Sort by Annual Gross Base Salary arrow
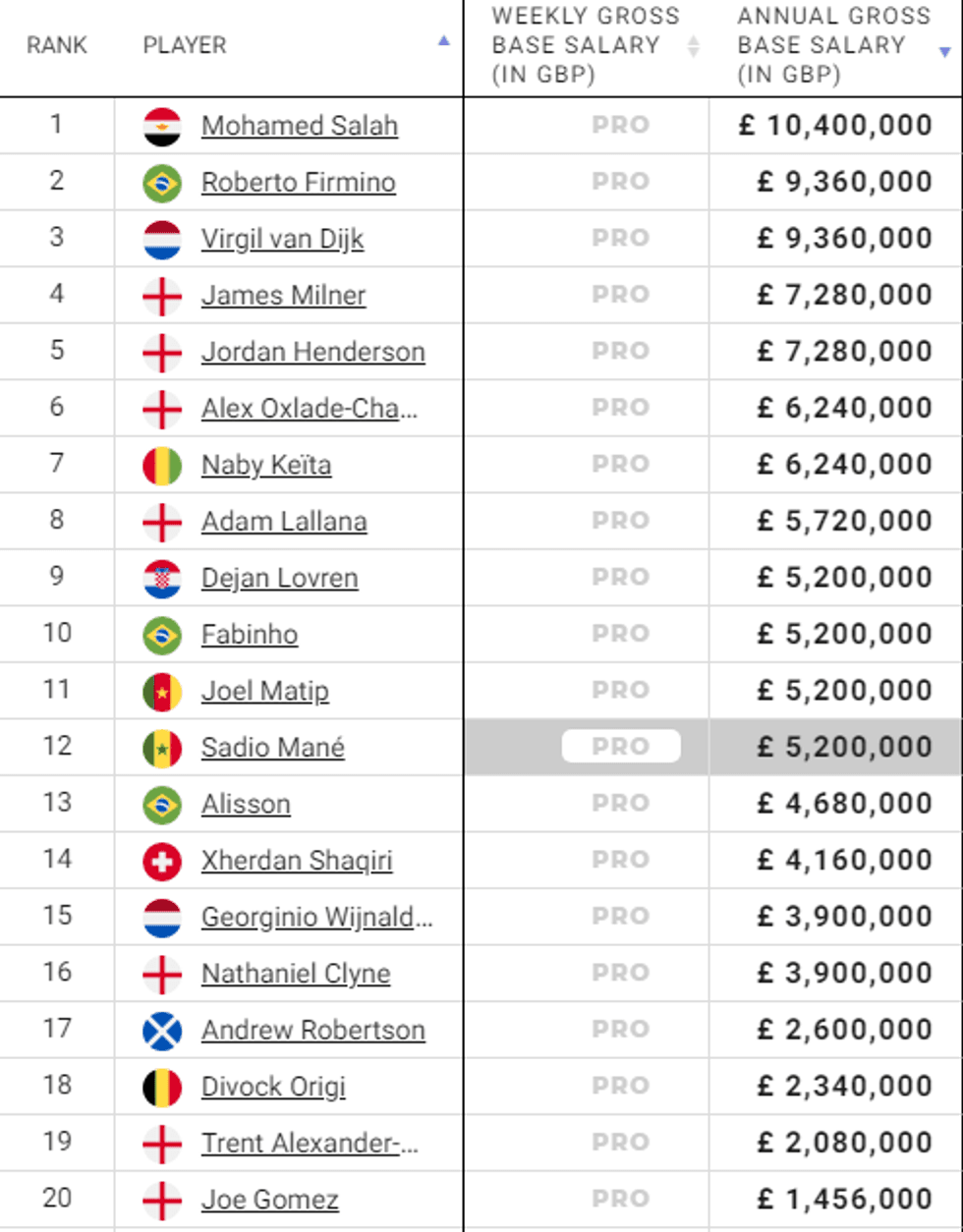This screenshot has height=1232, width=963. (x=945, y=52)
